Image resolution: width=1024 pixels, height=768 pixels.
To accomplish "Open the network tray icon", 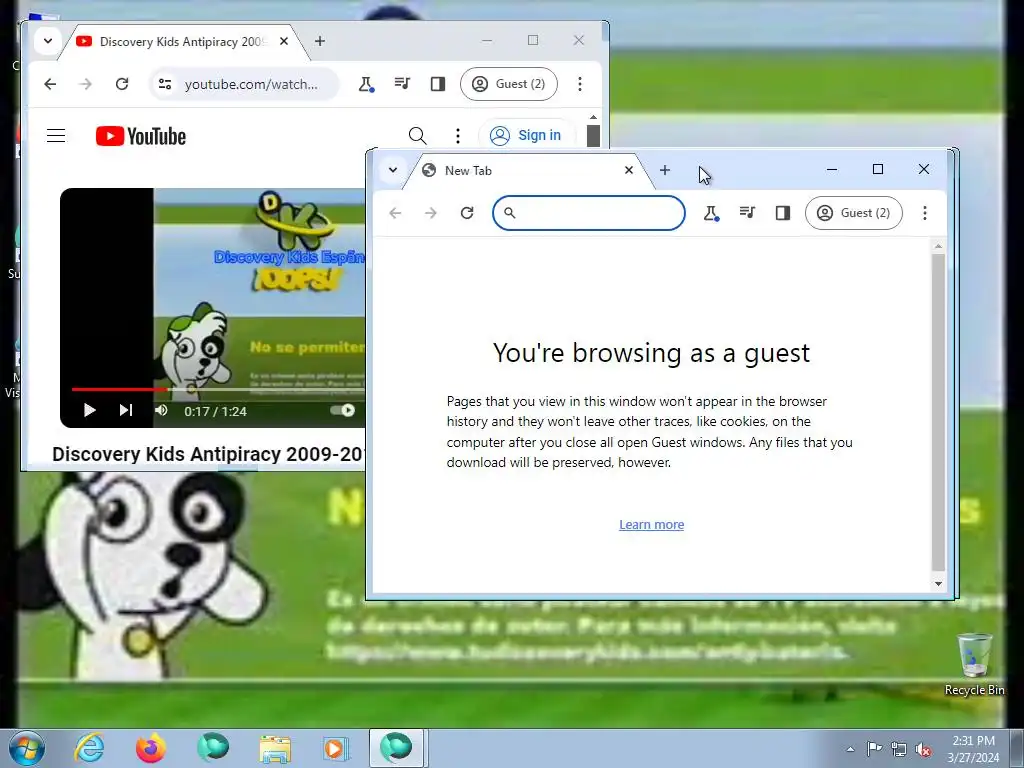I will point(899,749).
